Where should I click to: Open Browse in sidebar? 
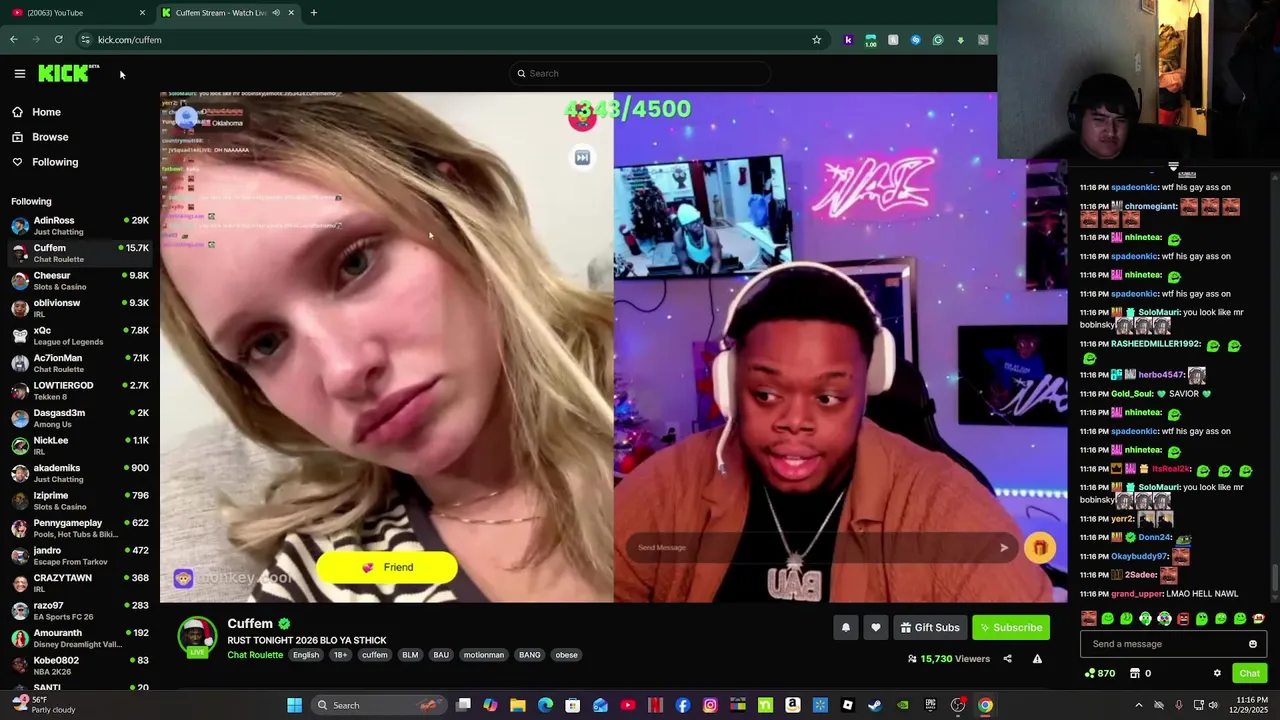[50, 137]
